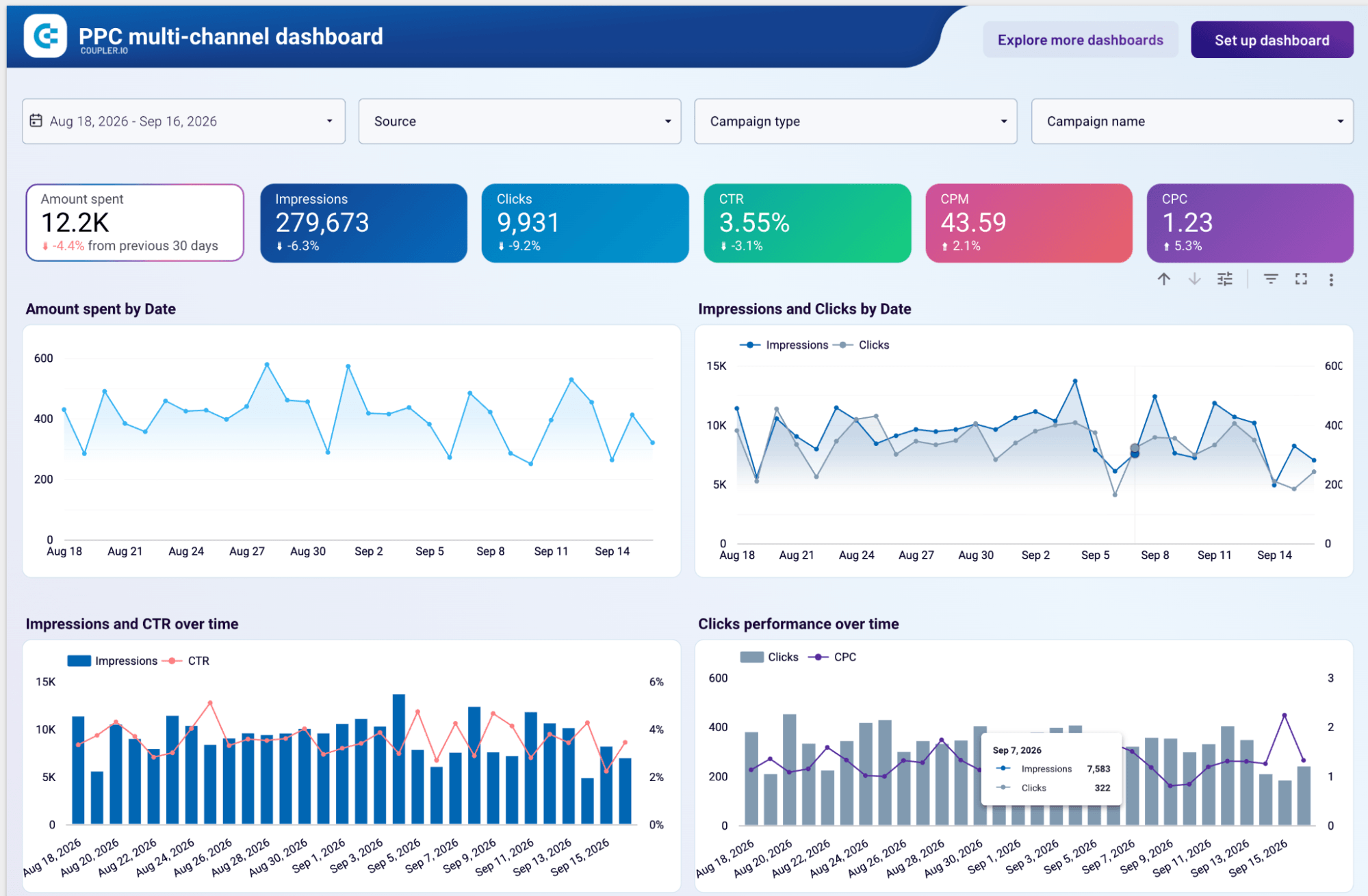Expand the Source filter dropdown
The image size is (1368, 896).
[519, 121]
